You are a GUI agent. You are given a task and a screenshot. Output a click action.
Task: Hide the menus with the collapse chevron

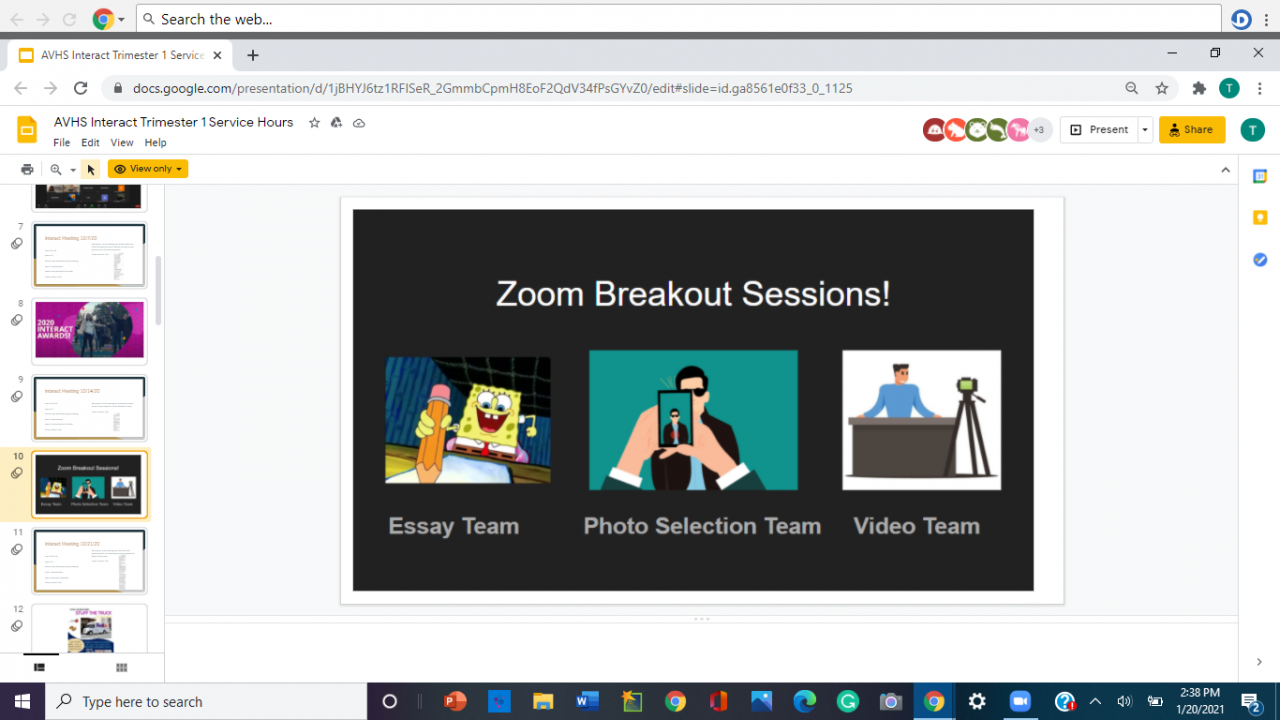click(1226, 170)
